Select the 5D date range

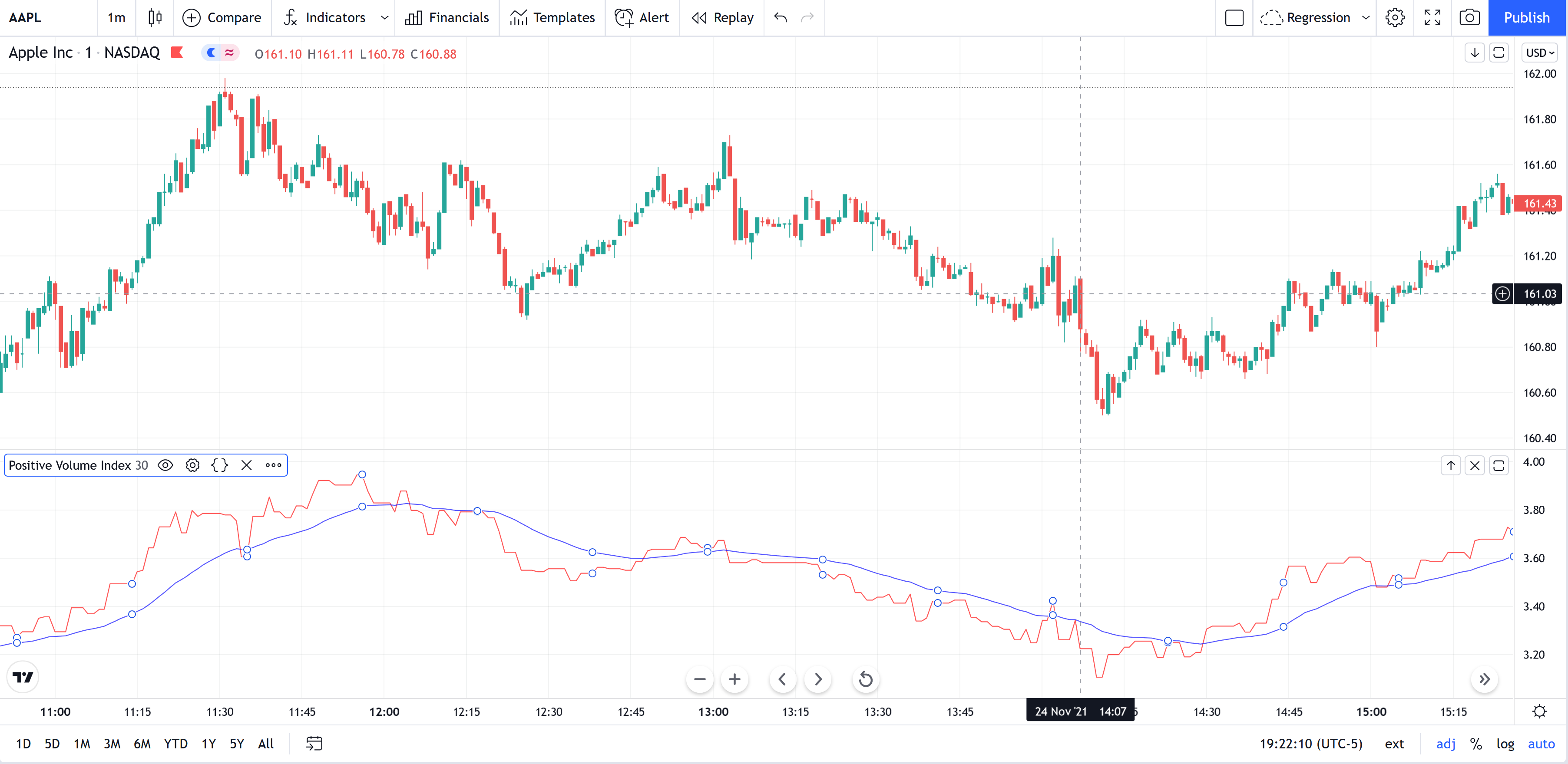(x=53, y=743)
